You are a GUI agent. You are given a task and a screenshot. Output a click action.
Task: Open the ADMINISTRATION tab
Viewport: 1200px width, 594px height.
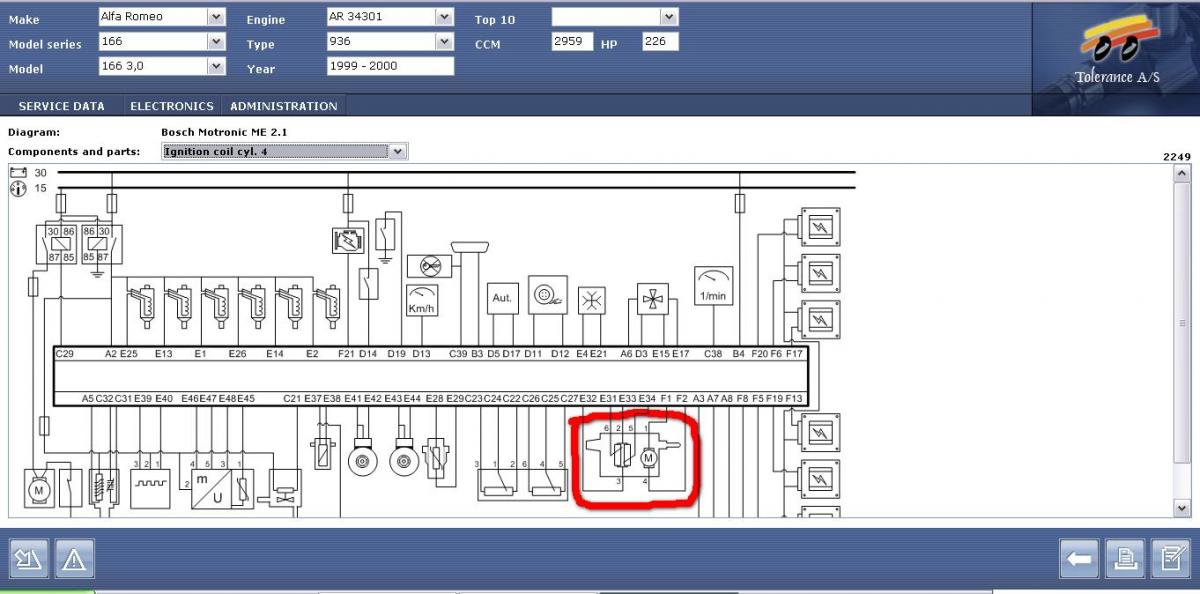tap(284, 106)
